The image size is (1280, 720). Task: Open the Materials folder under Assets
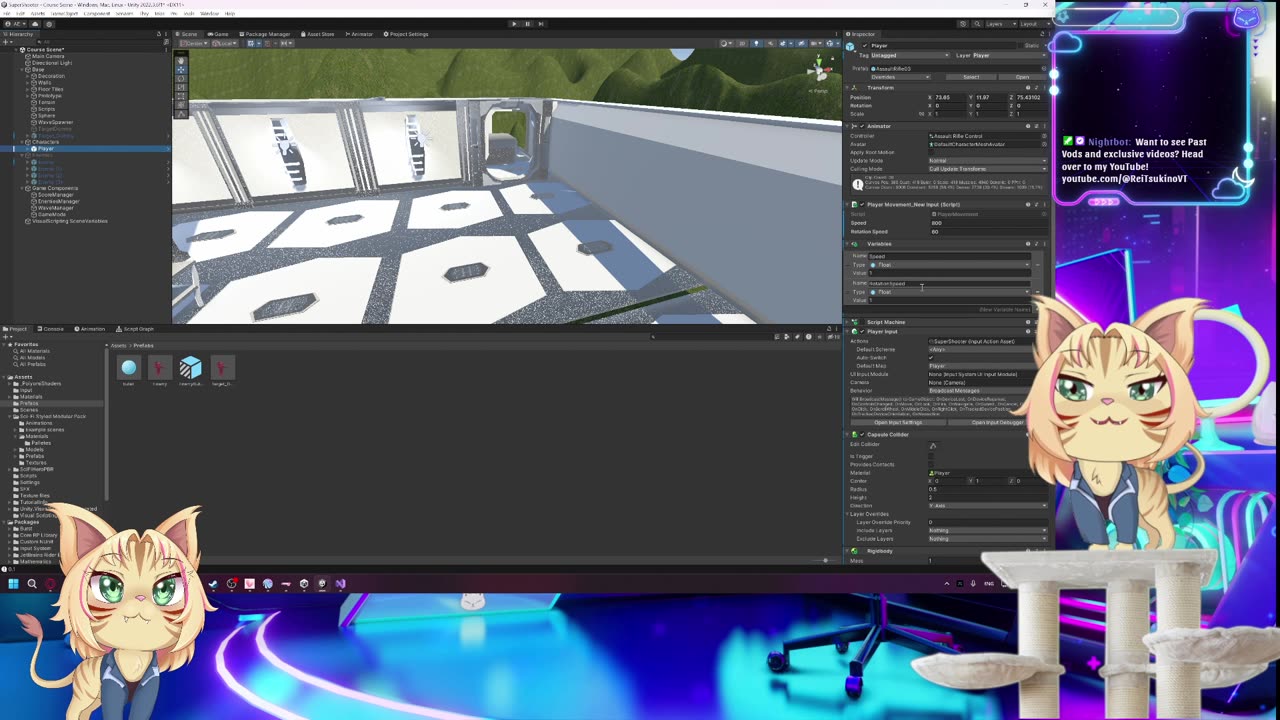[x=32, y=397]
